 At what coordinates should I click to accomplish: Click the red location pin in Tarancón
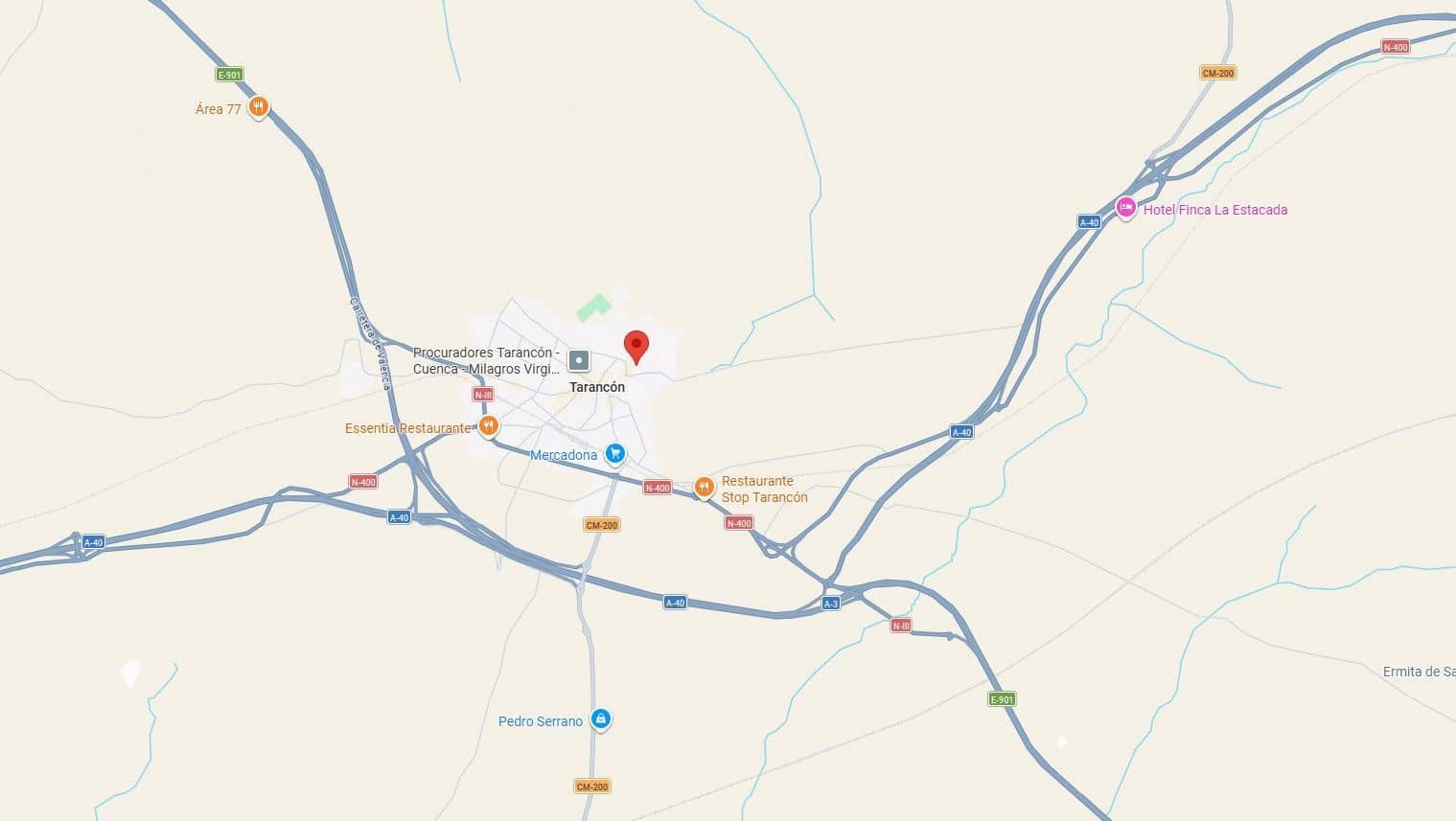click(x=636, y=347)
